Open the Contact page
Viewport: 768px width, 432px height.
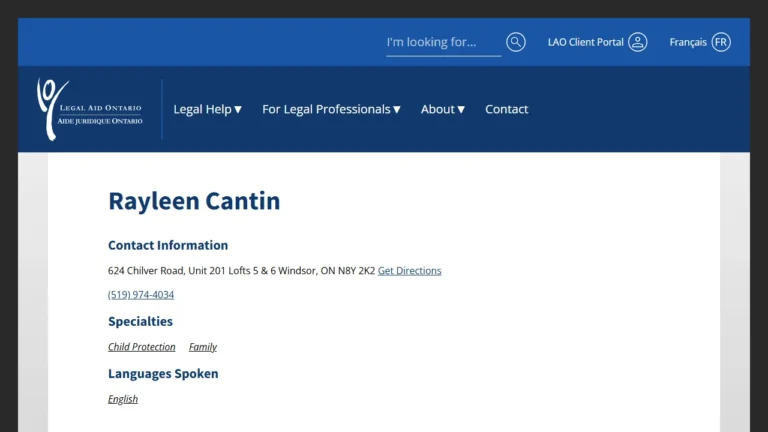point(506,109)
